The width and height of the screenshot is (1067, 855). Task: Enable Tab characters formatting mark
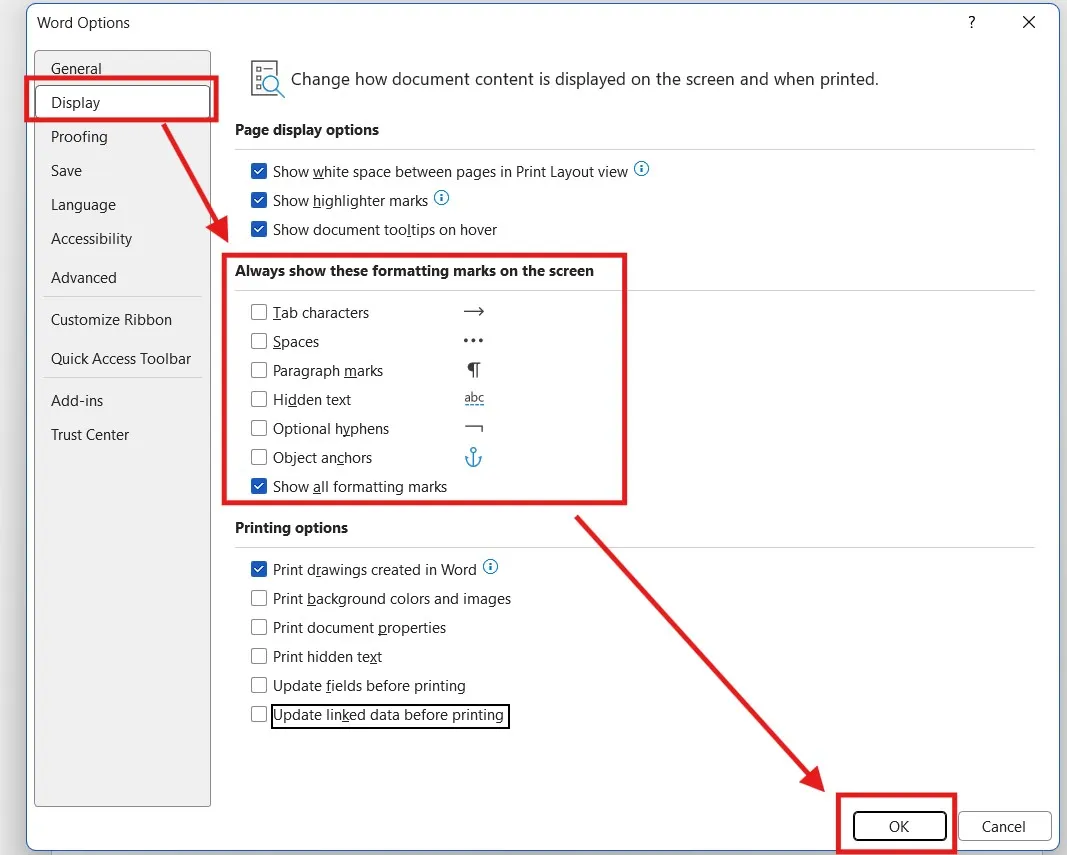(x=259, y=312)
